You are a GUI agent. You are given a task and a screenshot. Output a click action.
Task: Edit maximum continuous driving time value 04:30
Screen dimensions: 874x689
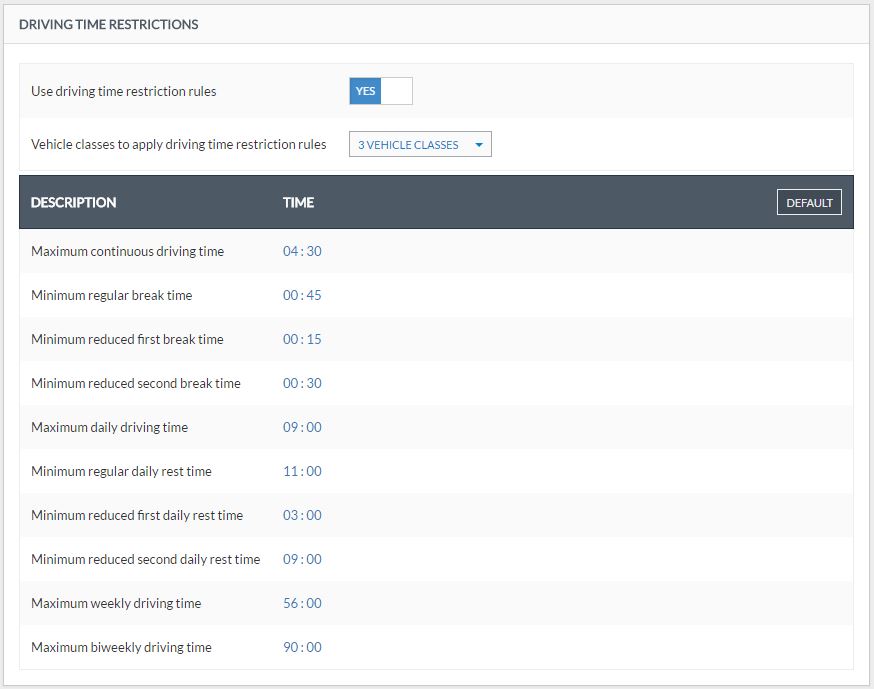pos(302,252)
